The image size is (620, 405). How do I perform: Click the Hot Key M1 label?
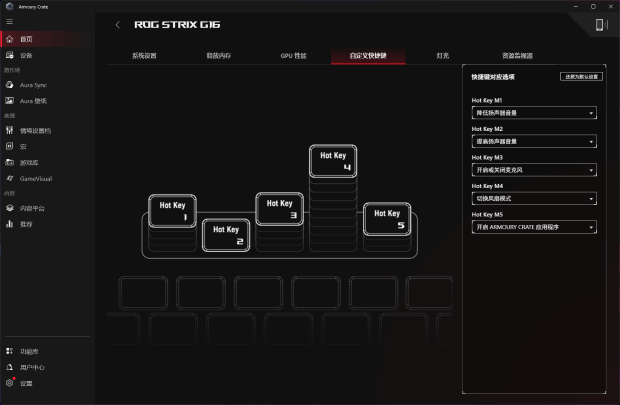click(x=487, y=100)
